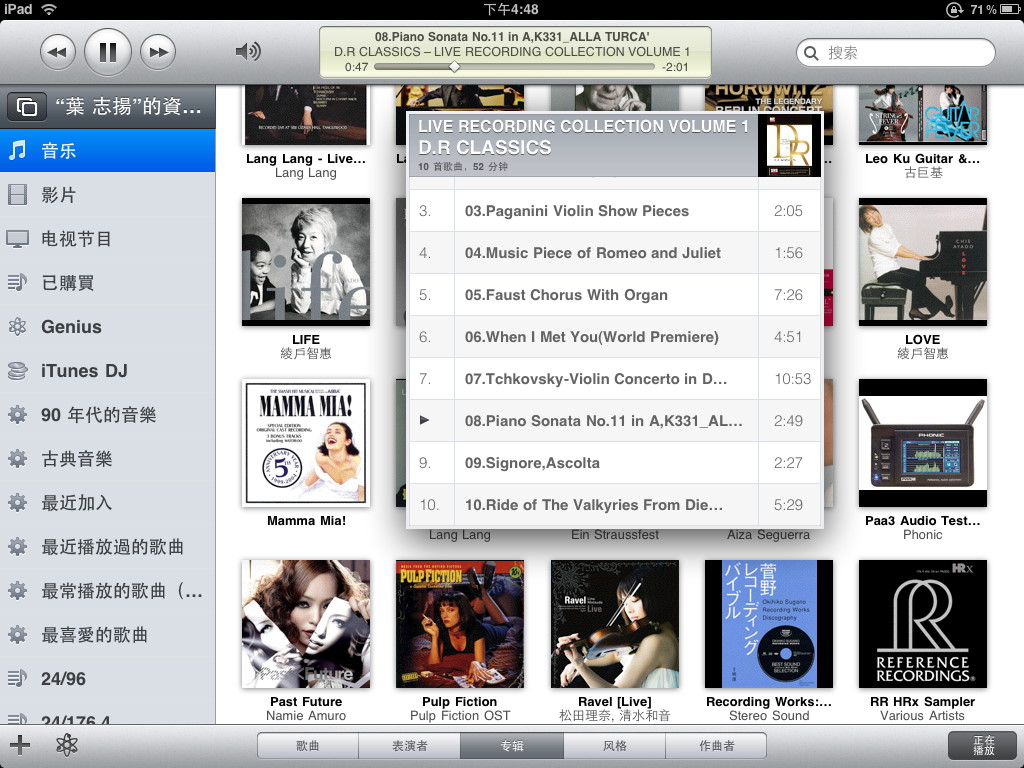Open 正在播放 now playing button
Screen dimensions: 1024x768
coord(984,746)
